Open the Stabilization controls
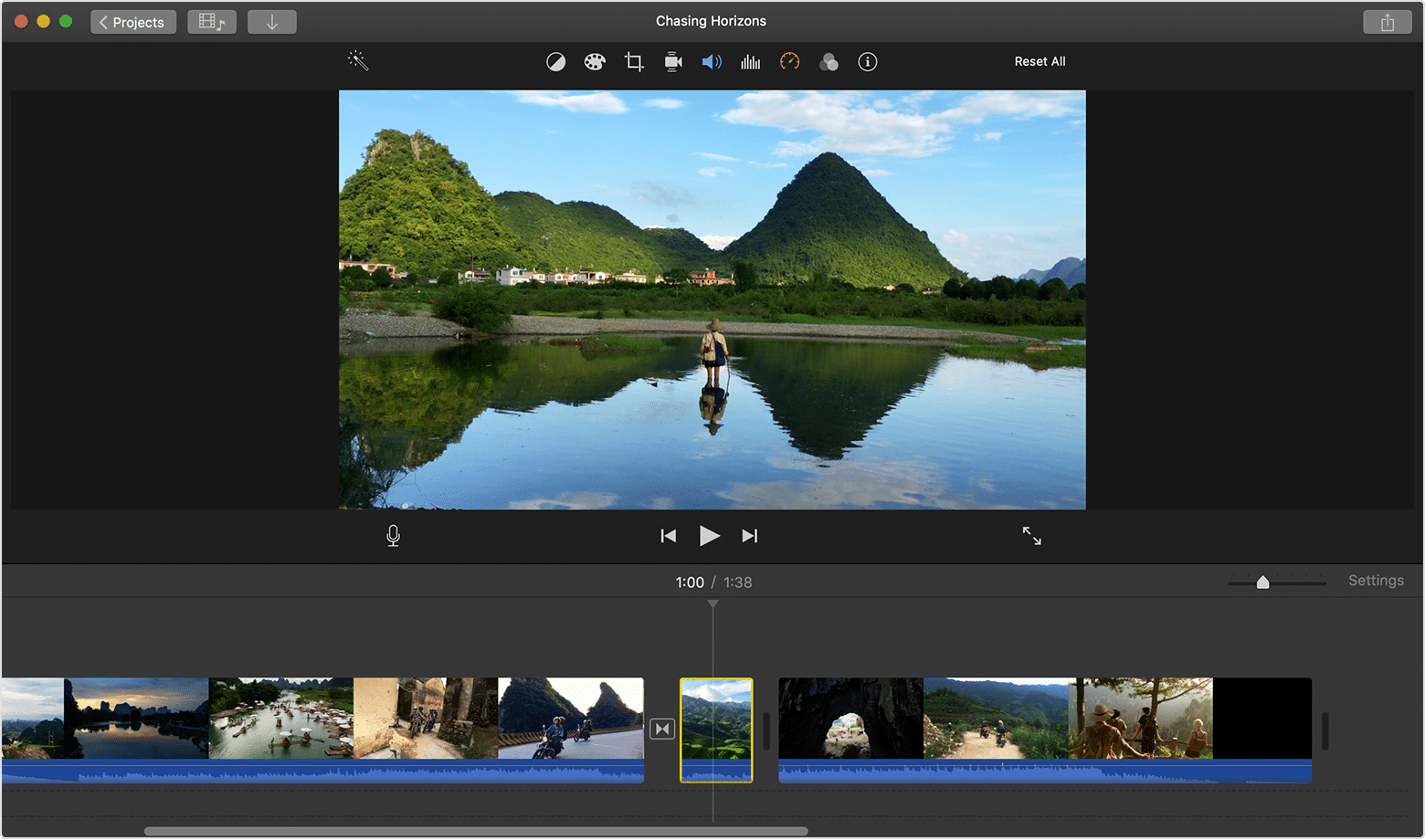Viewport: 1425px width, 840px height. [673, 61]
